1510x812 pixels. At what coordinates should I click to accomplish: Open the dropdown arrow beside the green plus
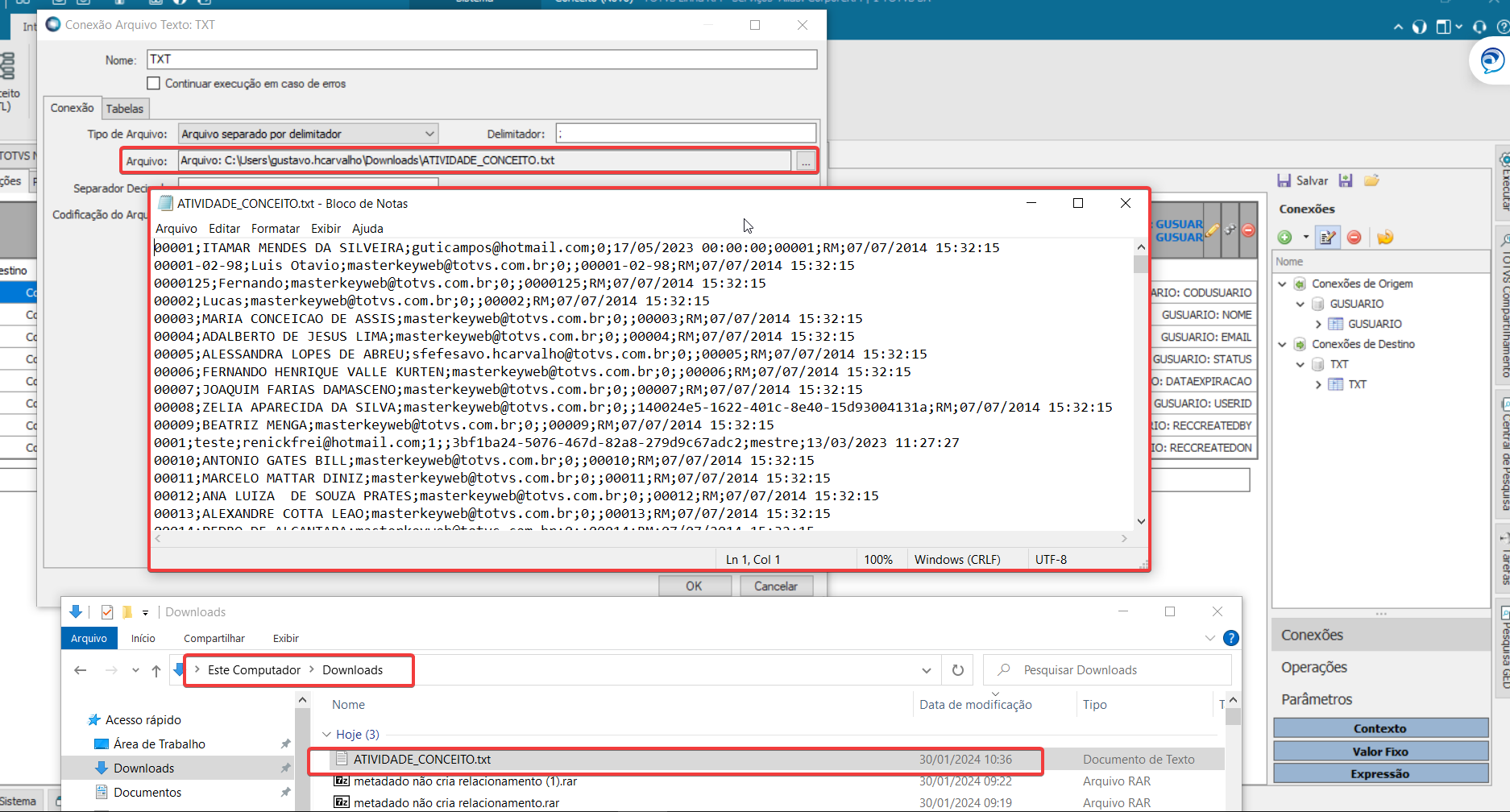(x=1305, y=237)
